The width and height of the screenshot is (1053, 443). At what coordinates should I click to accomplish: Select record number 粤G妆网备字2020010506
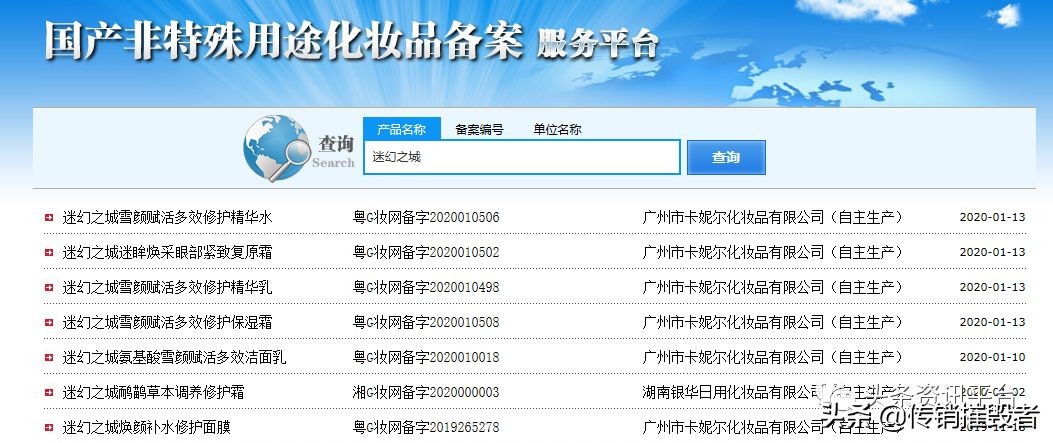click(426, 217)
